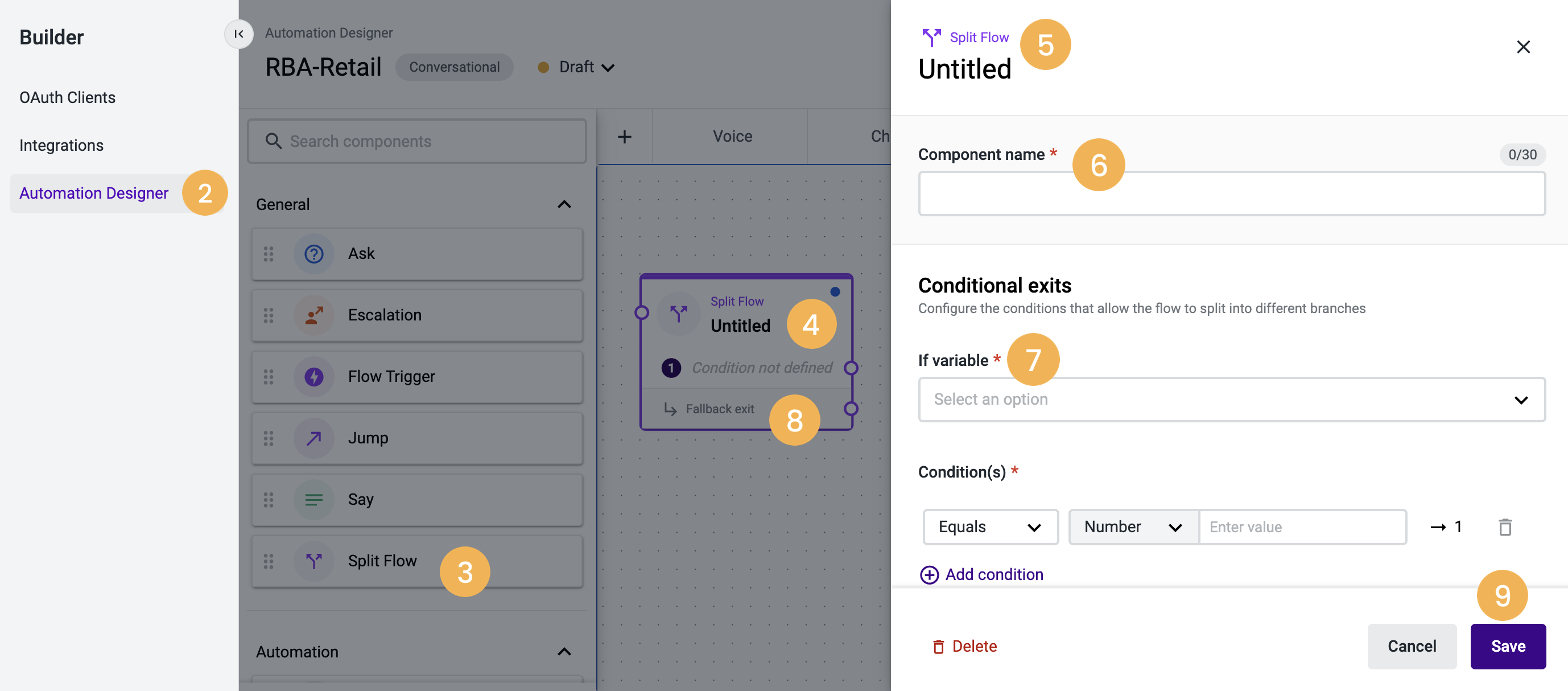
Task: Select the Jump arrow icon
Action: click(x=313, y=438)
